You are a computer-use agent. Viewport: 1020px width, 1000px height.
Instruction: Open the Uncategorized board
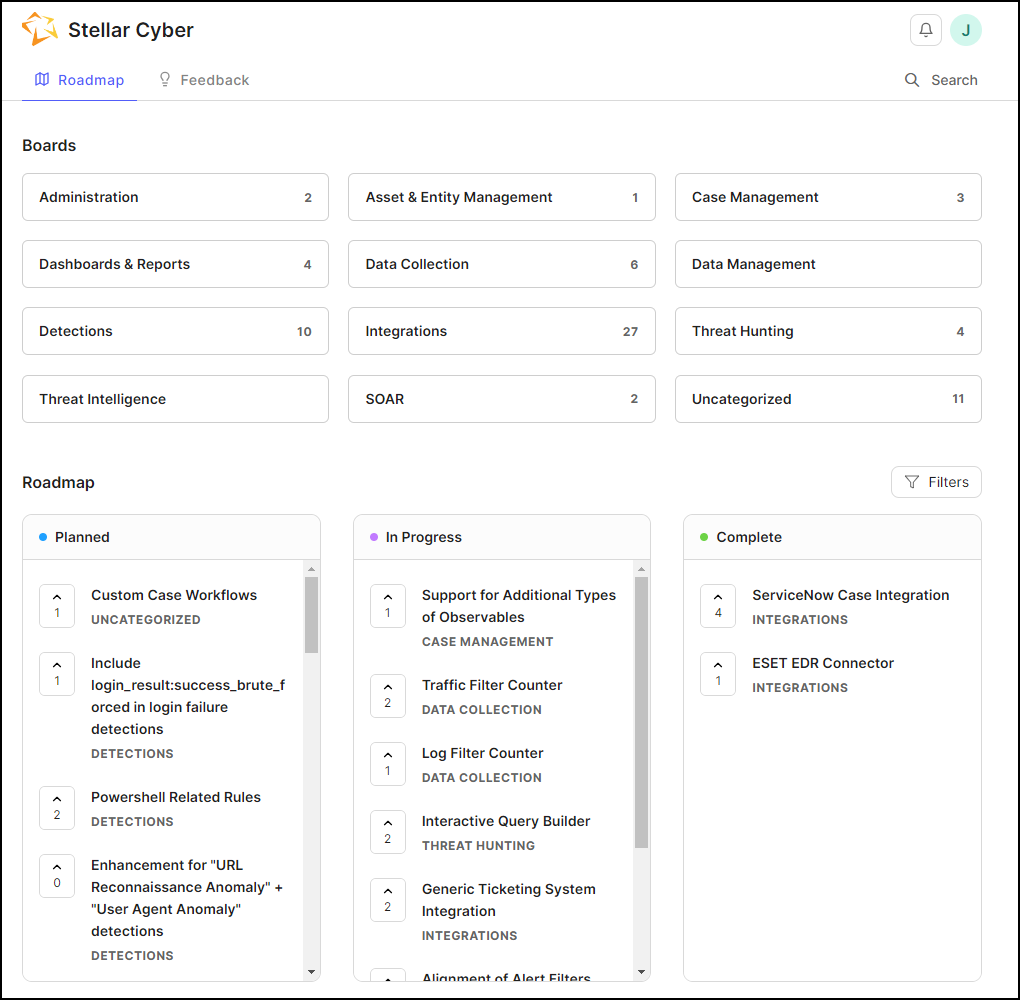pyautogui.click(x=828, y=399)
